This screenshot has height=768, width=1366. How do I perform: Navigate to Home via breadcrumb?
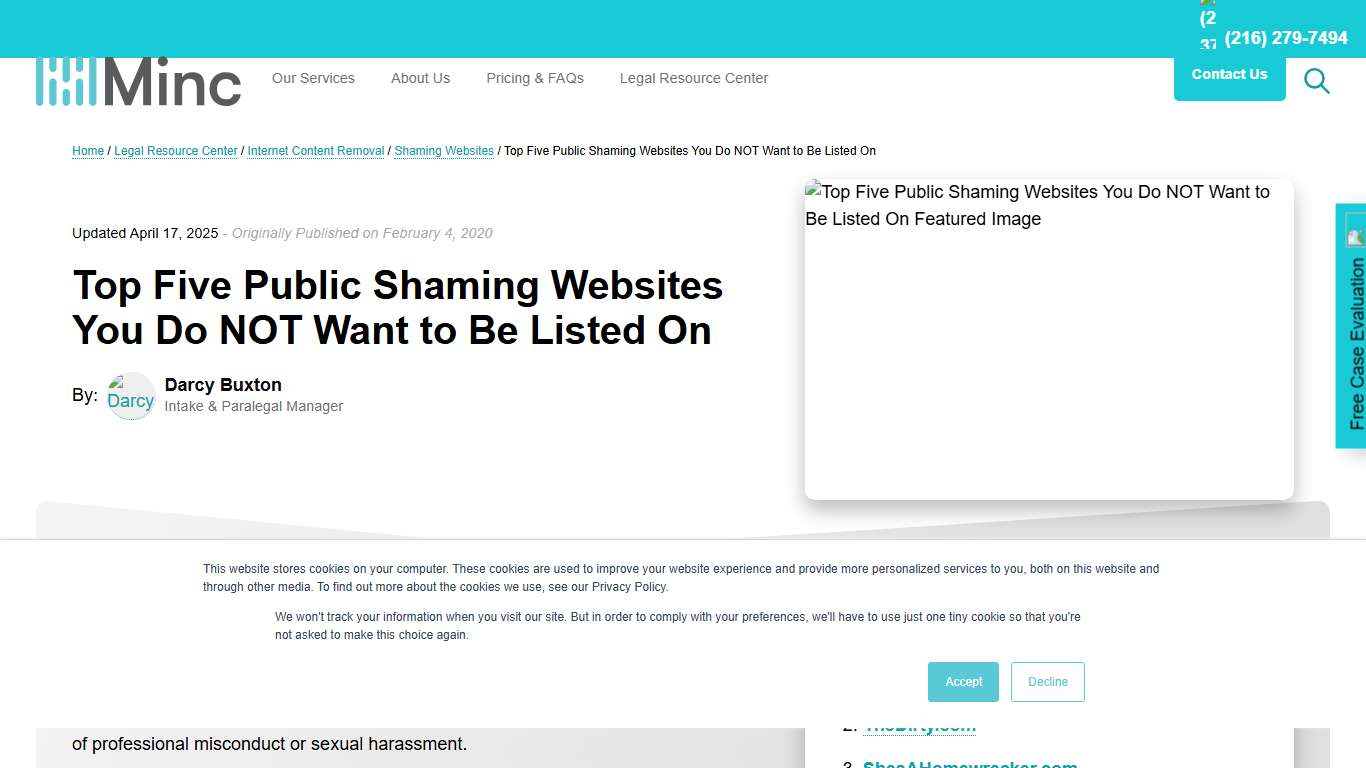(x=87, y=151)
